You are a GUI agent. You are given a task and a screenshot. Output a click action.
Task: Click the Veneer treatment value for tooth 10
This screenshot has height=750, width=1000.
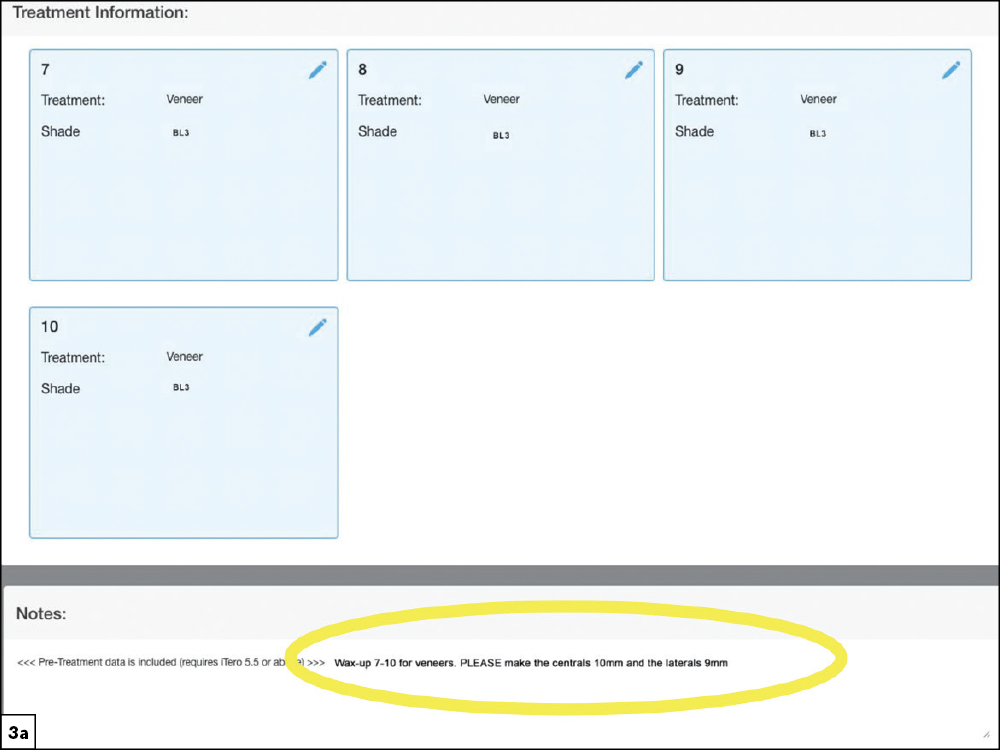tap(184, 357)
